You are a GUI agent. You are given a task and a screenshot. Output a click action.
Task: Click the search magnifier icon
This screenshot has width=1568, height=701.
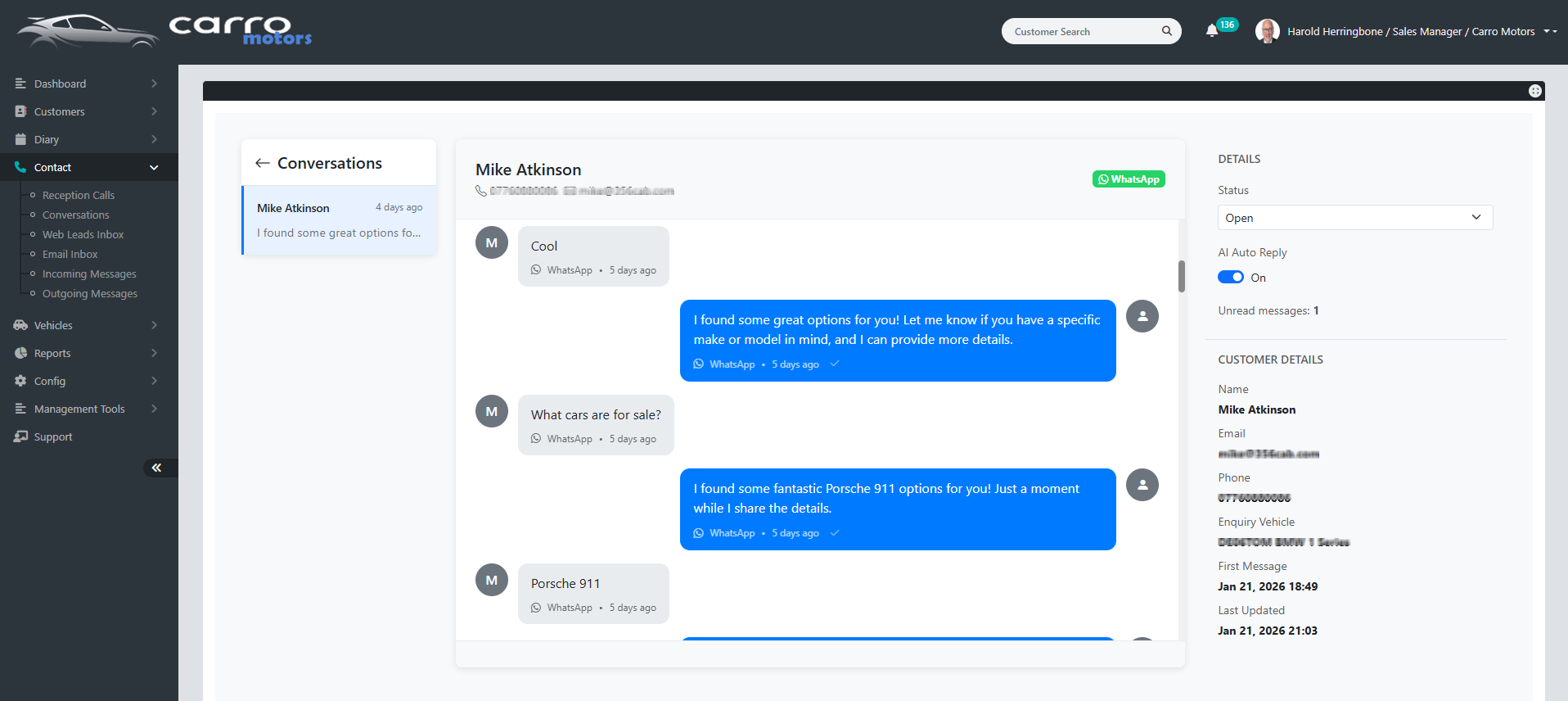[x=1167, y=31]
